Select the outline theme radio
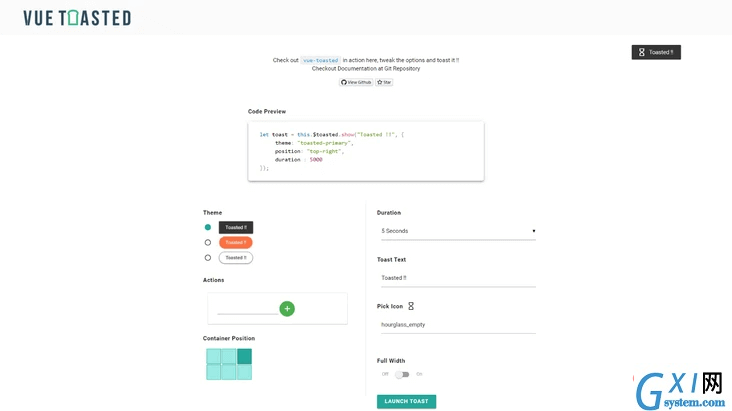Screen dimensions: 732x411 (208, 258)
